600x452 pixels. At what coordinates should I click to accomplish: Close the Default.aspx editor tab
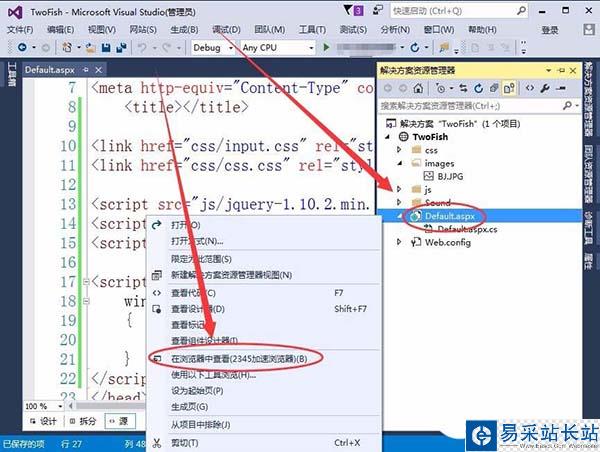click(x=98, y=70)
